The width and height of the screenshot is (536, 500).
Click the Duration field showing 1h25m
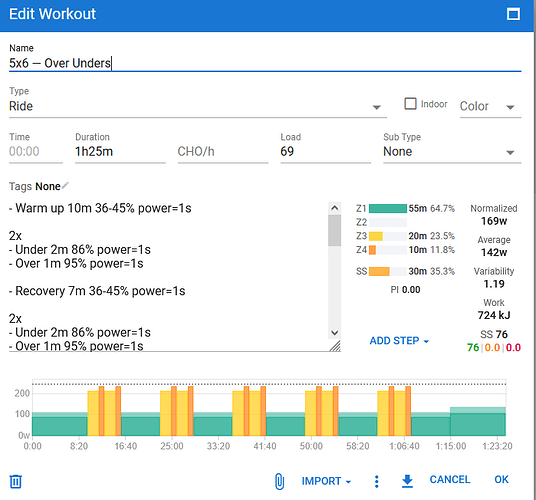pos(120,151)
